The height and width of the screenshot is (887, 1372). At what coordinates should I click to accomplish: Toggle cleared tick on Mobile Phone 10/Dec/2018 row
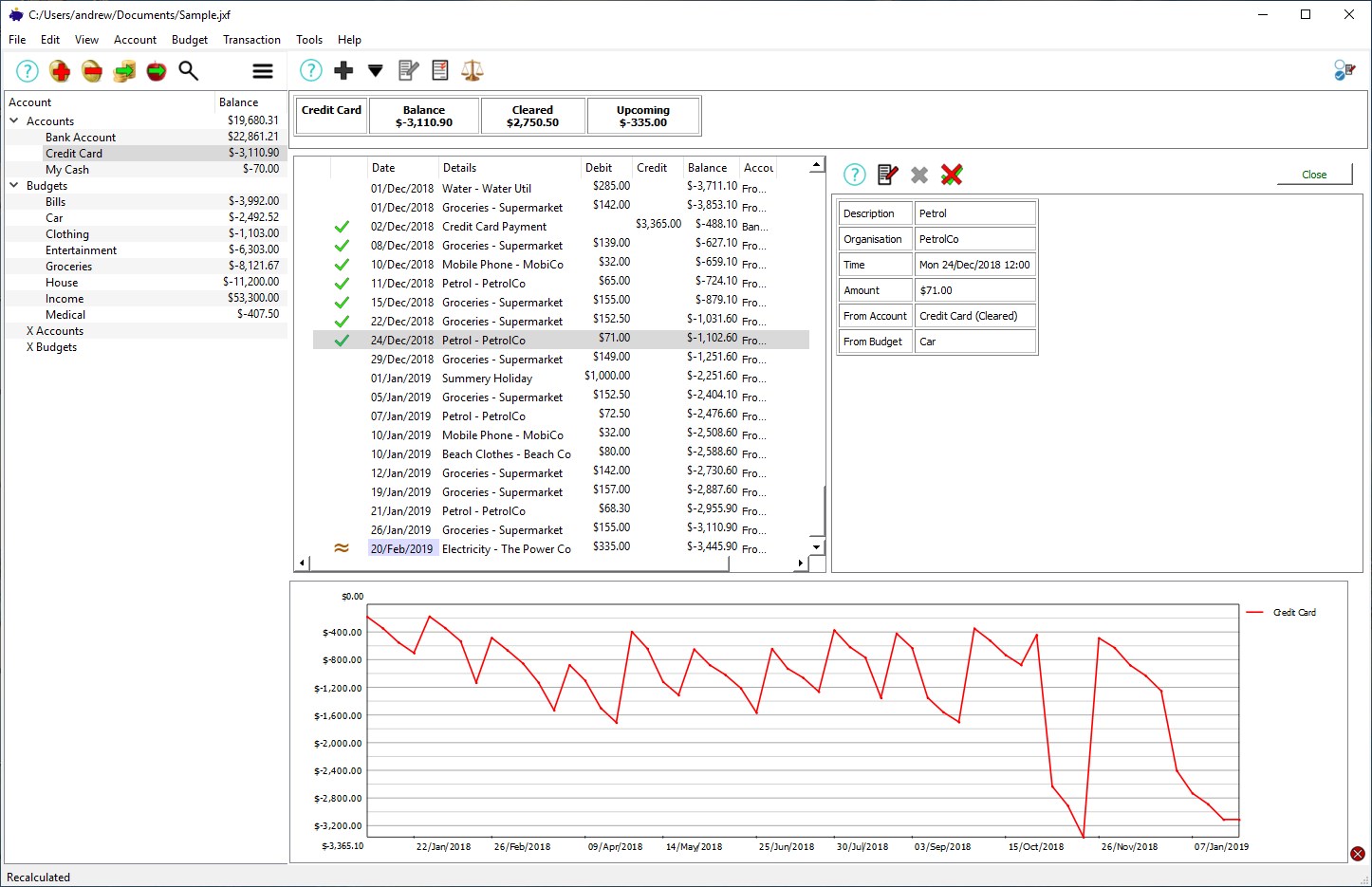[342, 265]
